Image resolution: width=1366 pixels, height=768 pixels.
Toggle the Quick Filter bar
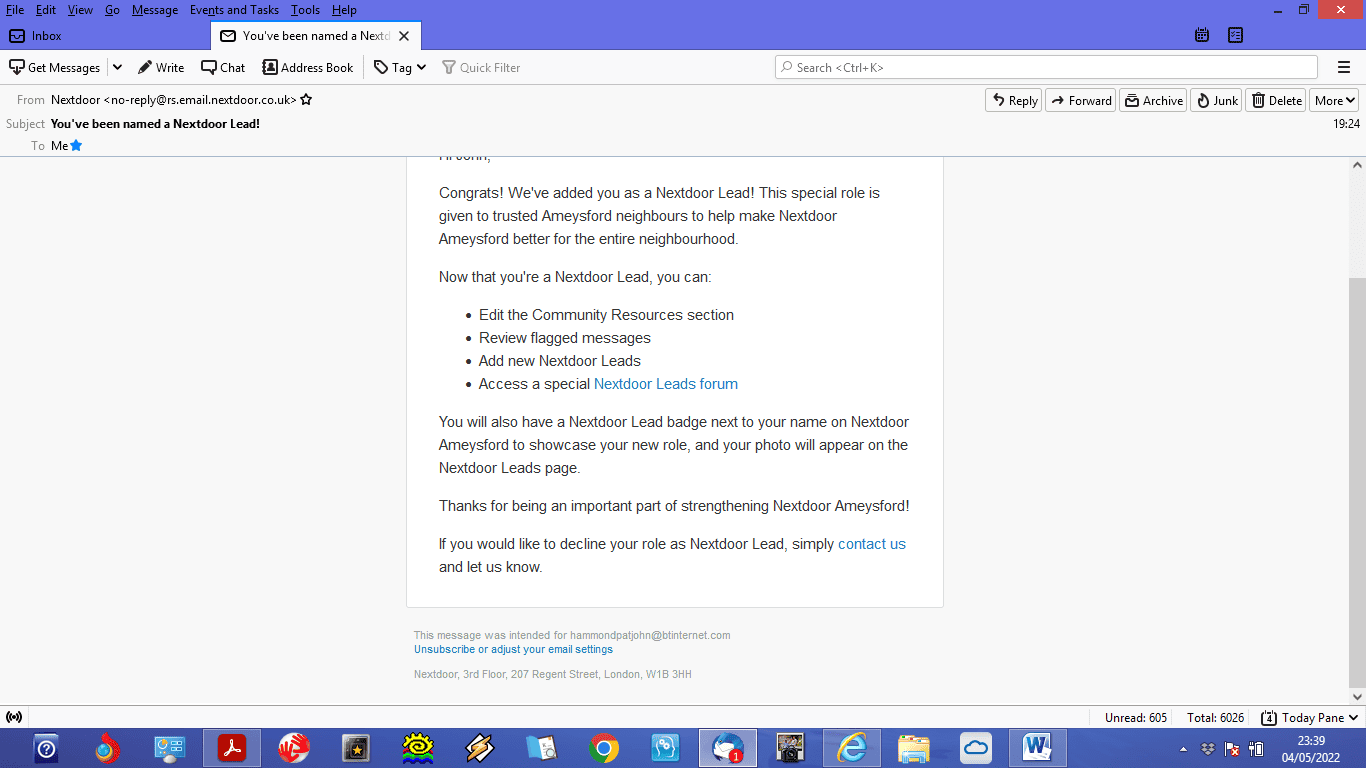481,67
